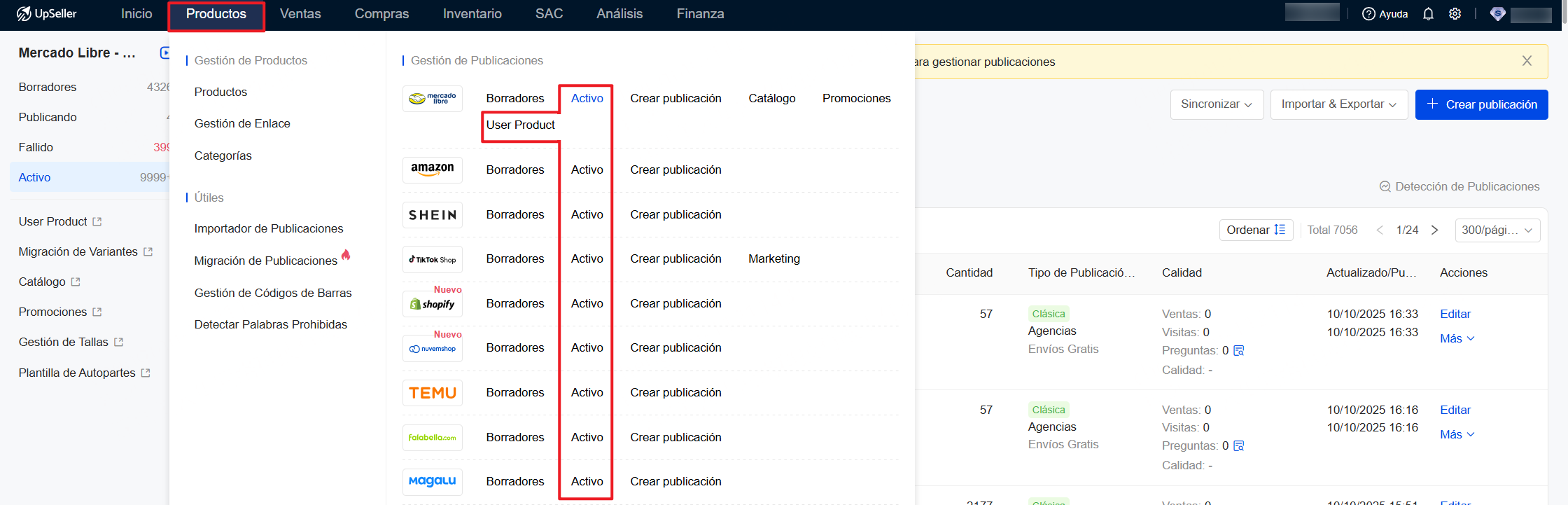This screenshot has height=505, width=1568.
Task: Click the preguntas message icon in first row
Action: [x=1238, y=351]
